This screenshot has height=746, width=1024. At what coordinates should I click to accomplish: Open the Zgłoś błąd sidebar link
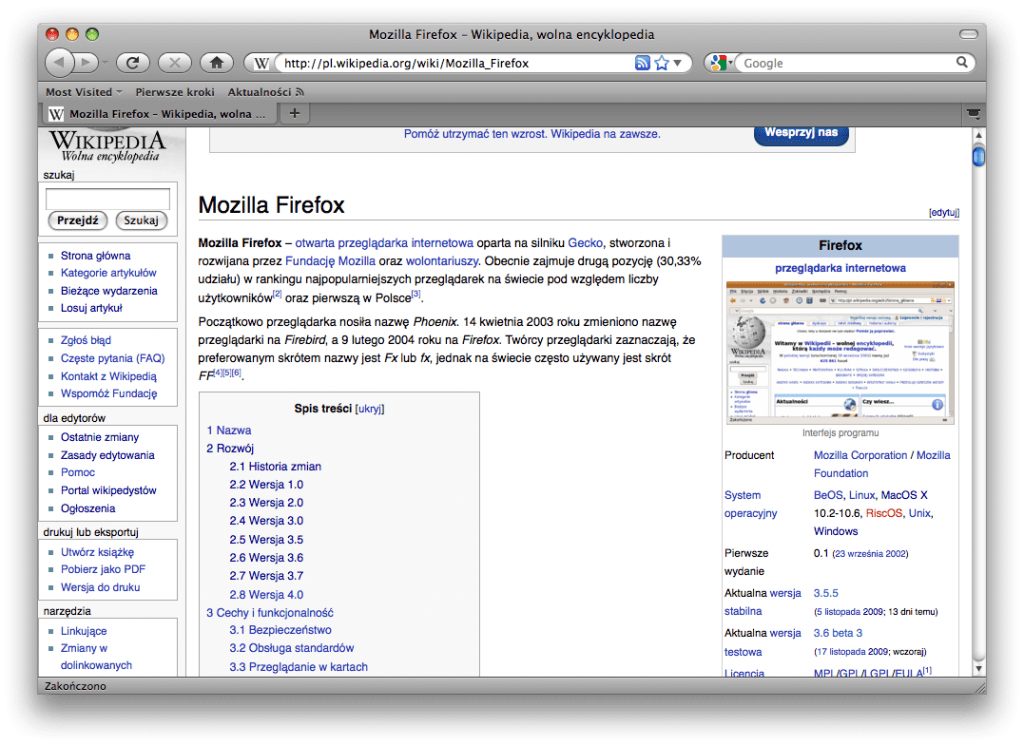[86, 340]
